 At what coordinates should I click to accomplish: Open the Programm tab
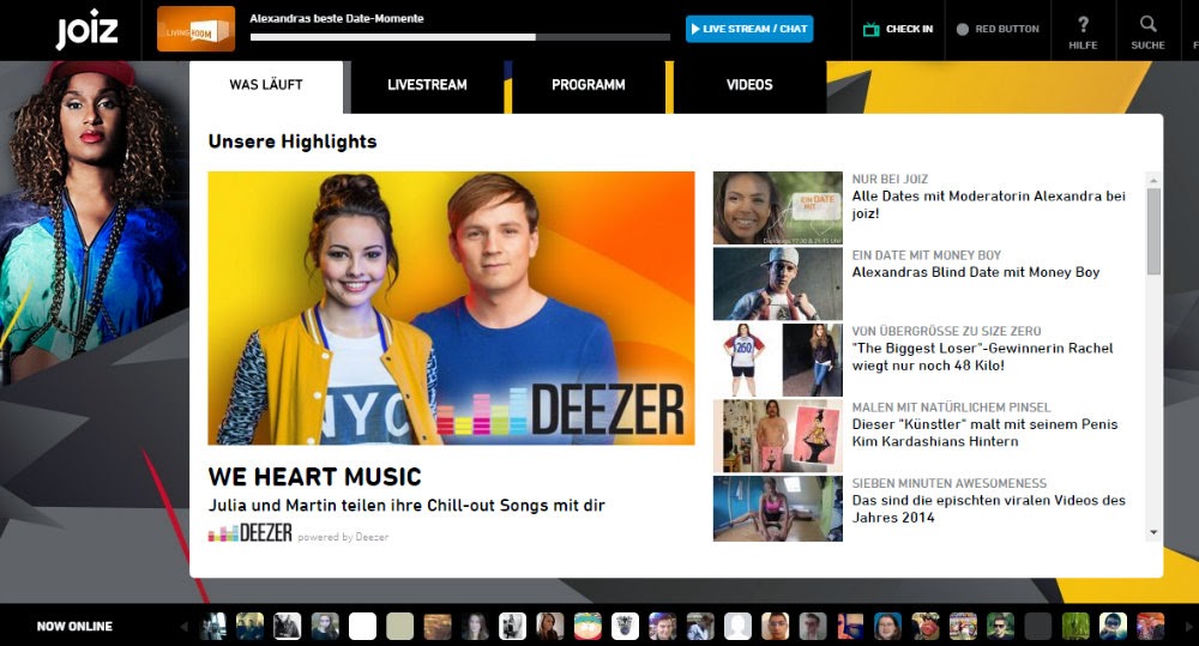pyautogui.click(x=588, y=85)
